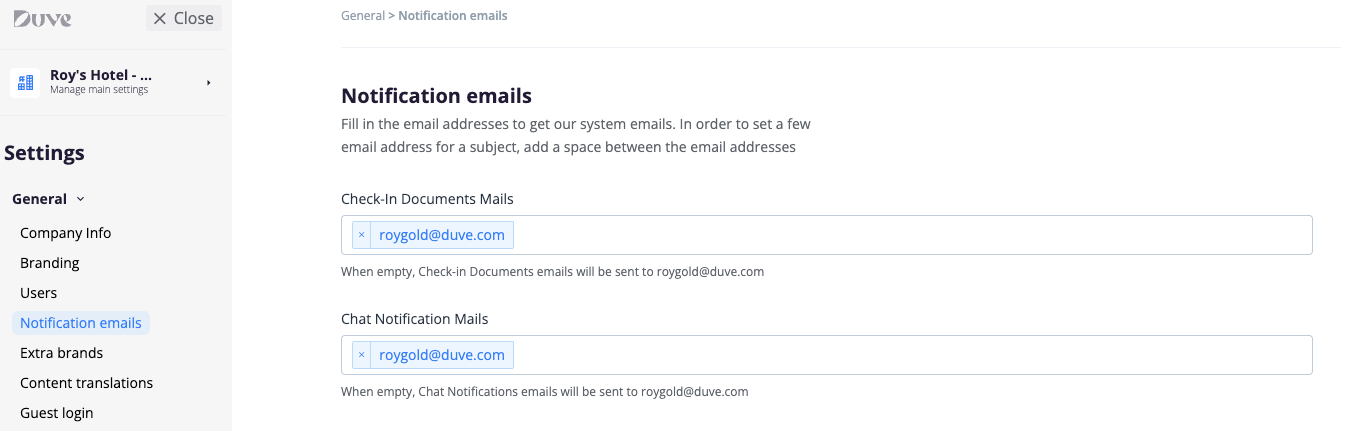Click roygold@duve.com tag in Chat Notification
The height and width of the screenshot is (431, 1361).
click(x=442, y=355)
